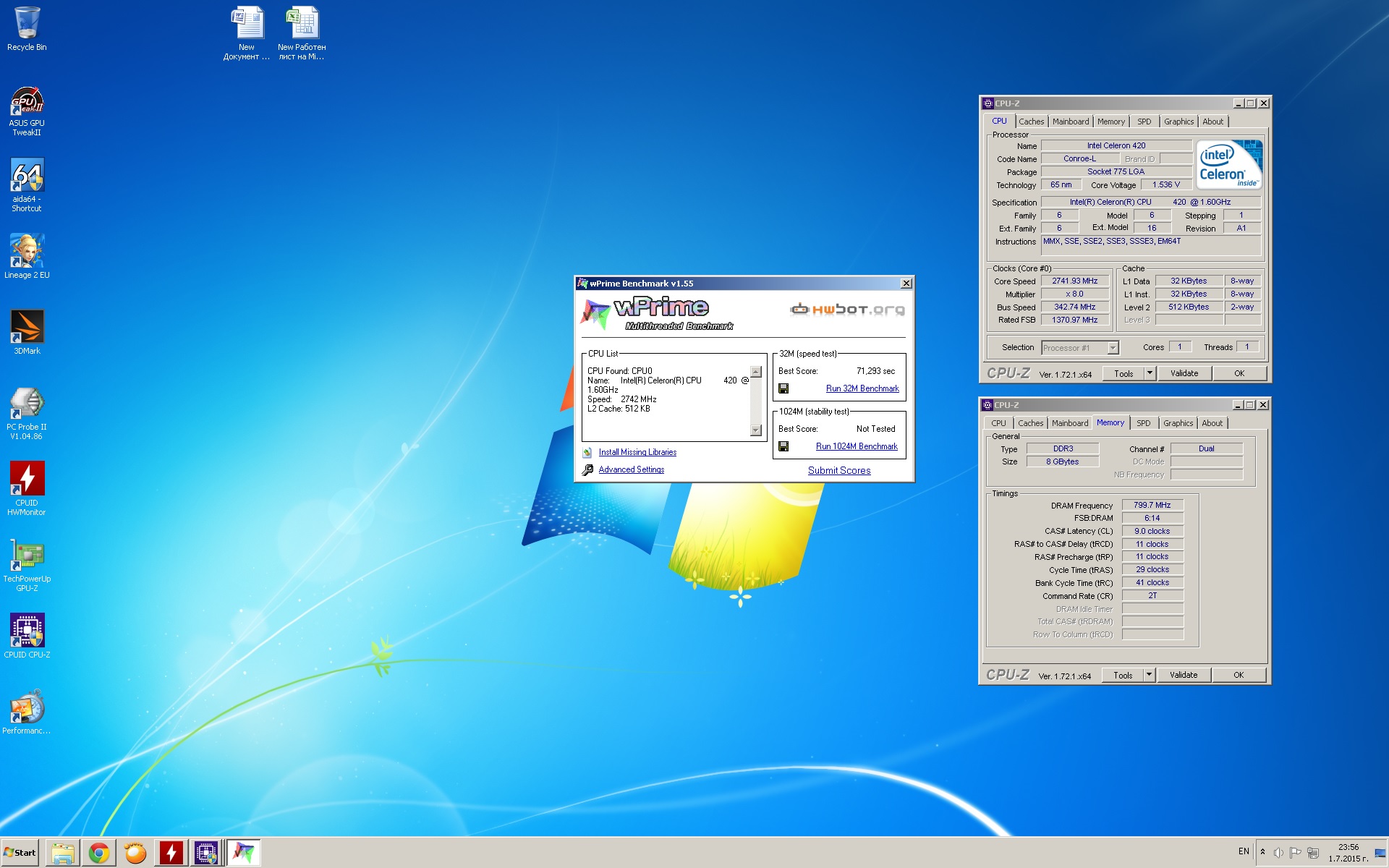Click Tools button in top CPU-Z window
Image resolution: width=1389 pixels, height=868 pixels.
[1123, 373]
